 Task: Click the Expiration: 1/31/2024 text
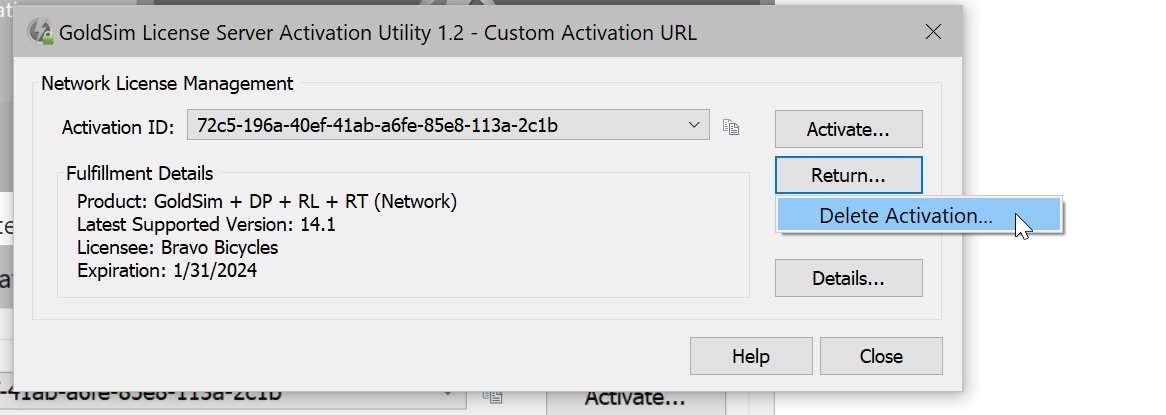tap(167, 270)
